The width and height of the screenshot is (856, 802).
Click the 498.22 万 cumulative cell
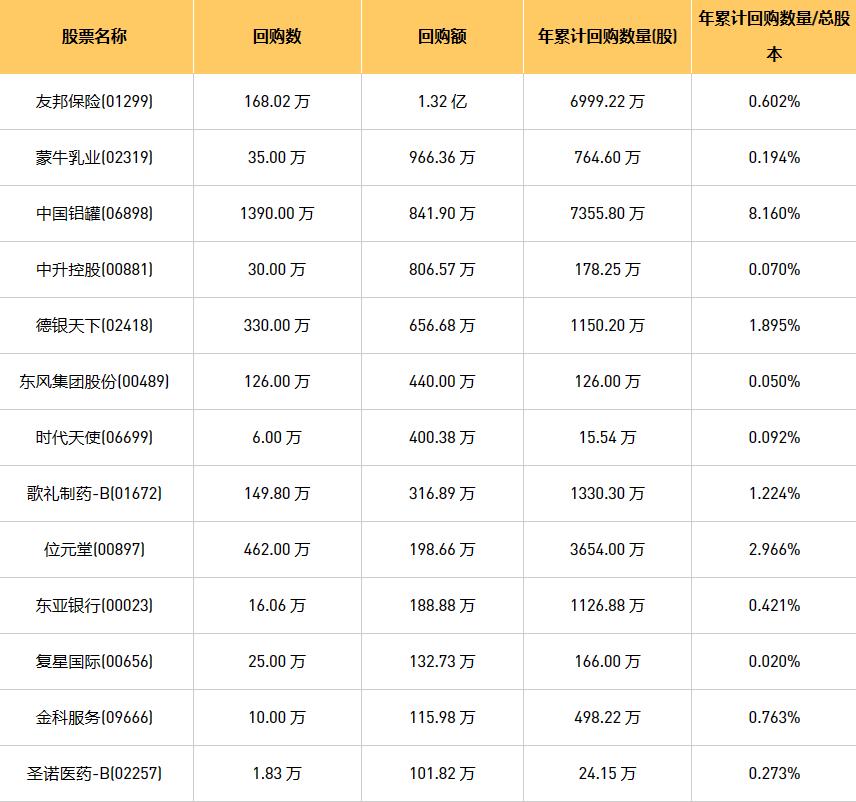607,718
